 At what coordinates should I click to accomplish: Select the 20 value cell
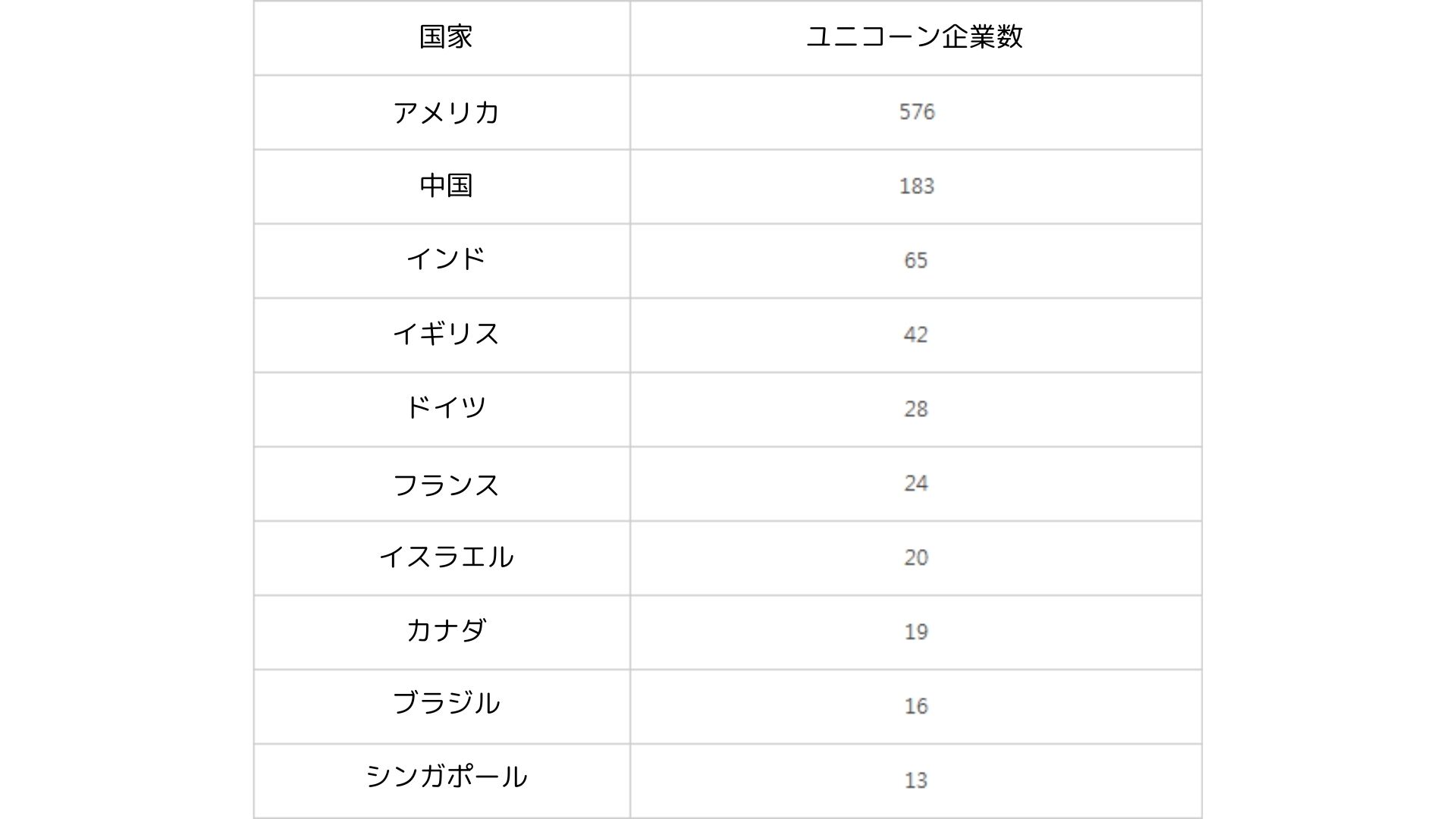pos(916,558)
